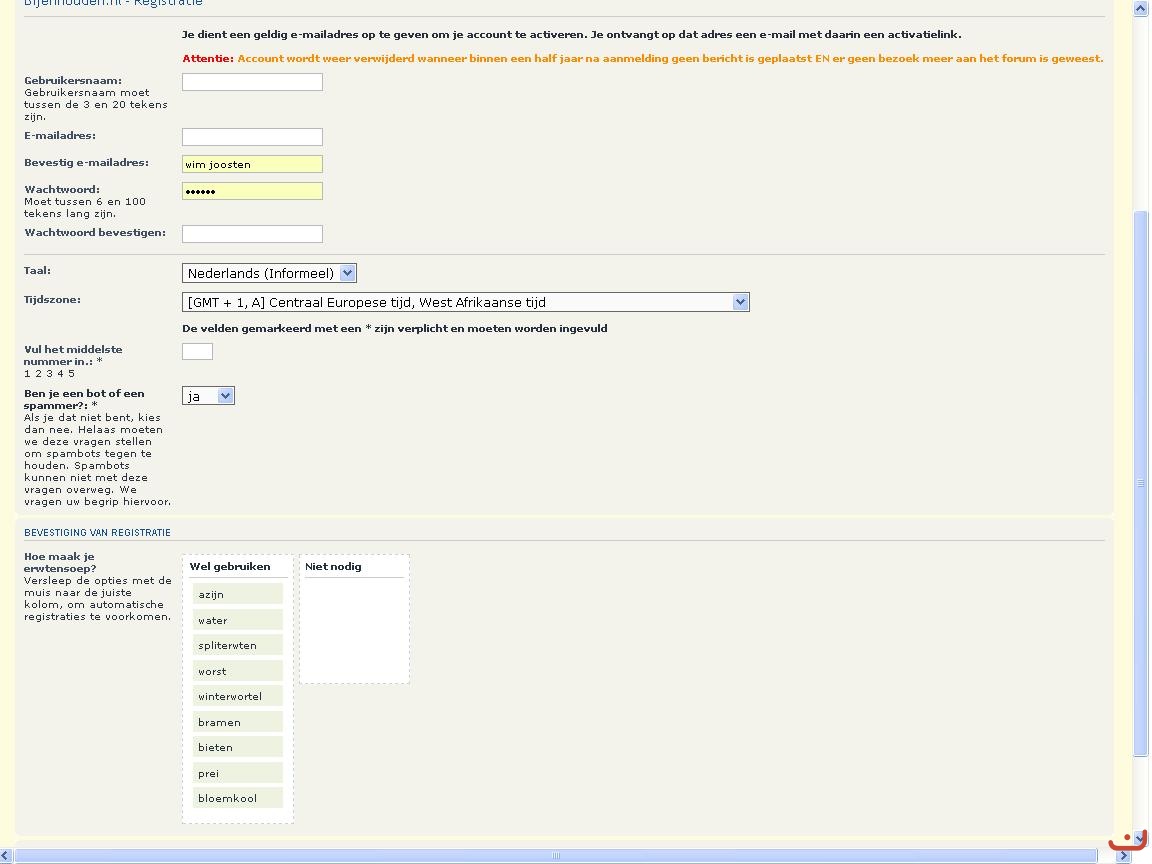The image size is (1152, 864).
Task: Click the red icon in the bottom-right corner
Action: coord(1128,840)
